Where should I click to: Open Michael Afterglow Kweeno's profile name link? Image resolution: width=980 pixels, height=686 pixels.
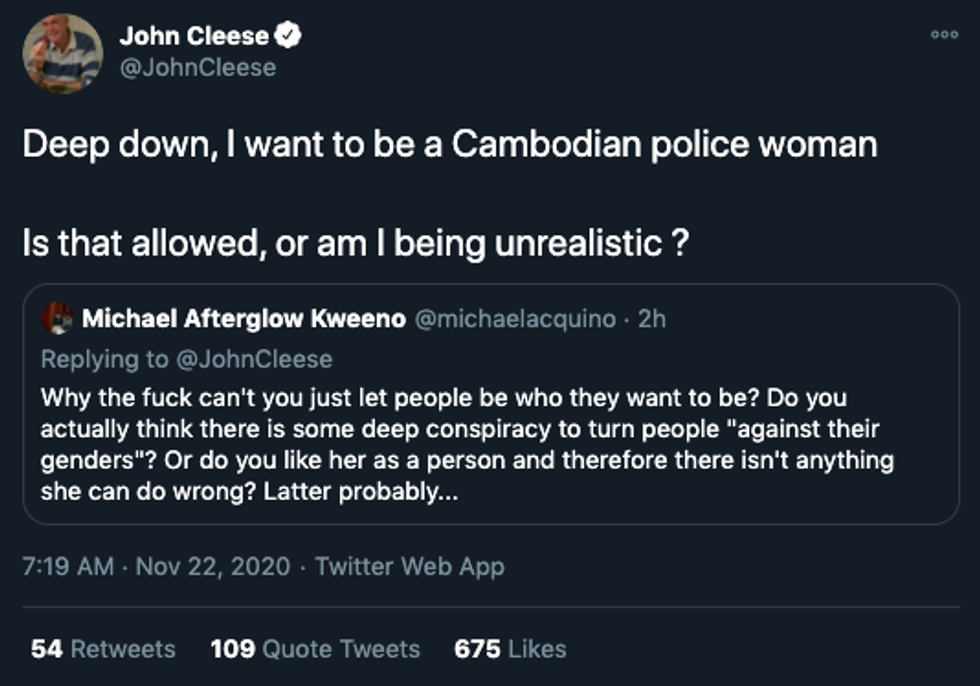click(x=243, y=319)
